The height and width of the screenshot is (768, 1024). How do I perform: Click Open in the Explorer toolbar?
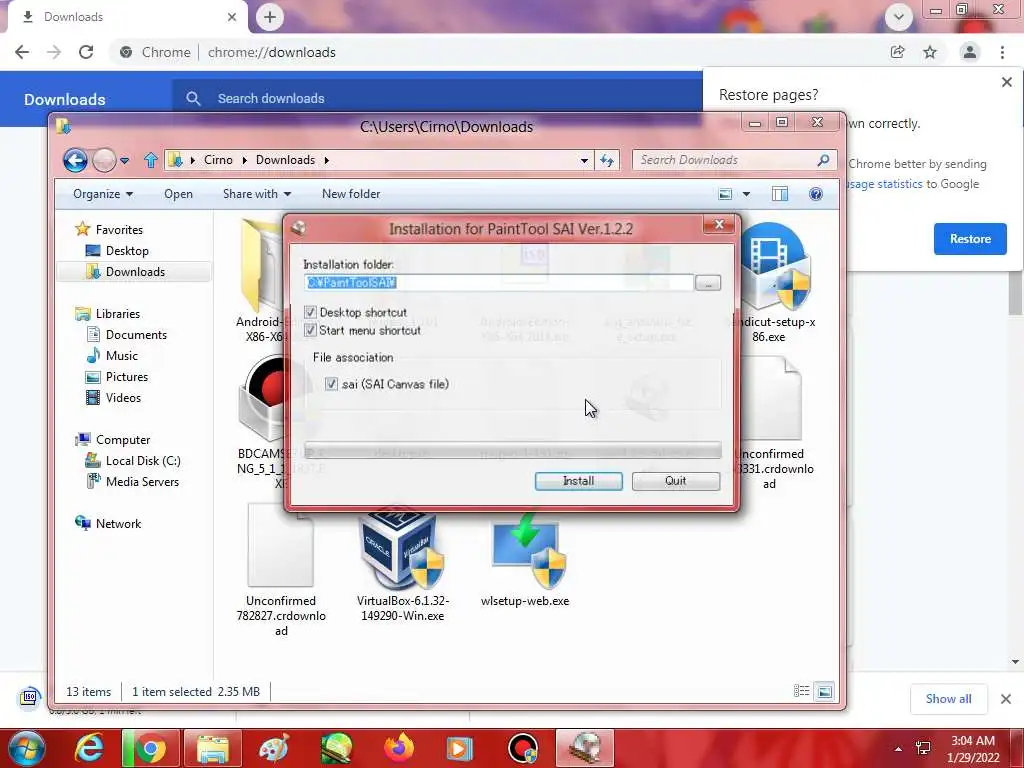click(x=178, y=194)
